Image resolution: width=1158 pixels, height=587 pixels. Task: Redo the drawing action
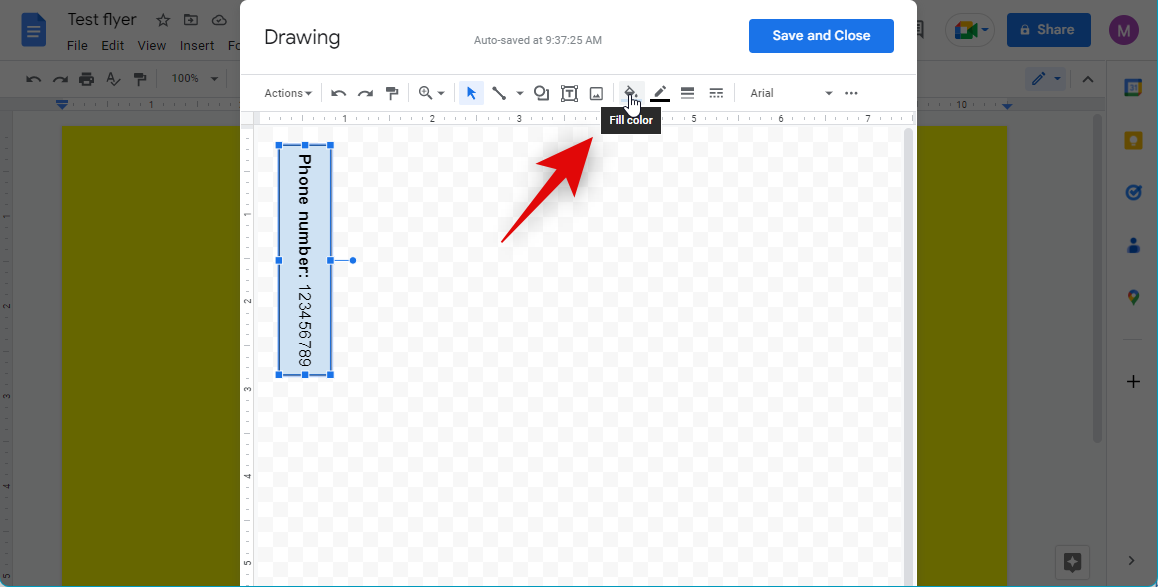[x=365, y=93]
